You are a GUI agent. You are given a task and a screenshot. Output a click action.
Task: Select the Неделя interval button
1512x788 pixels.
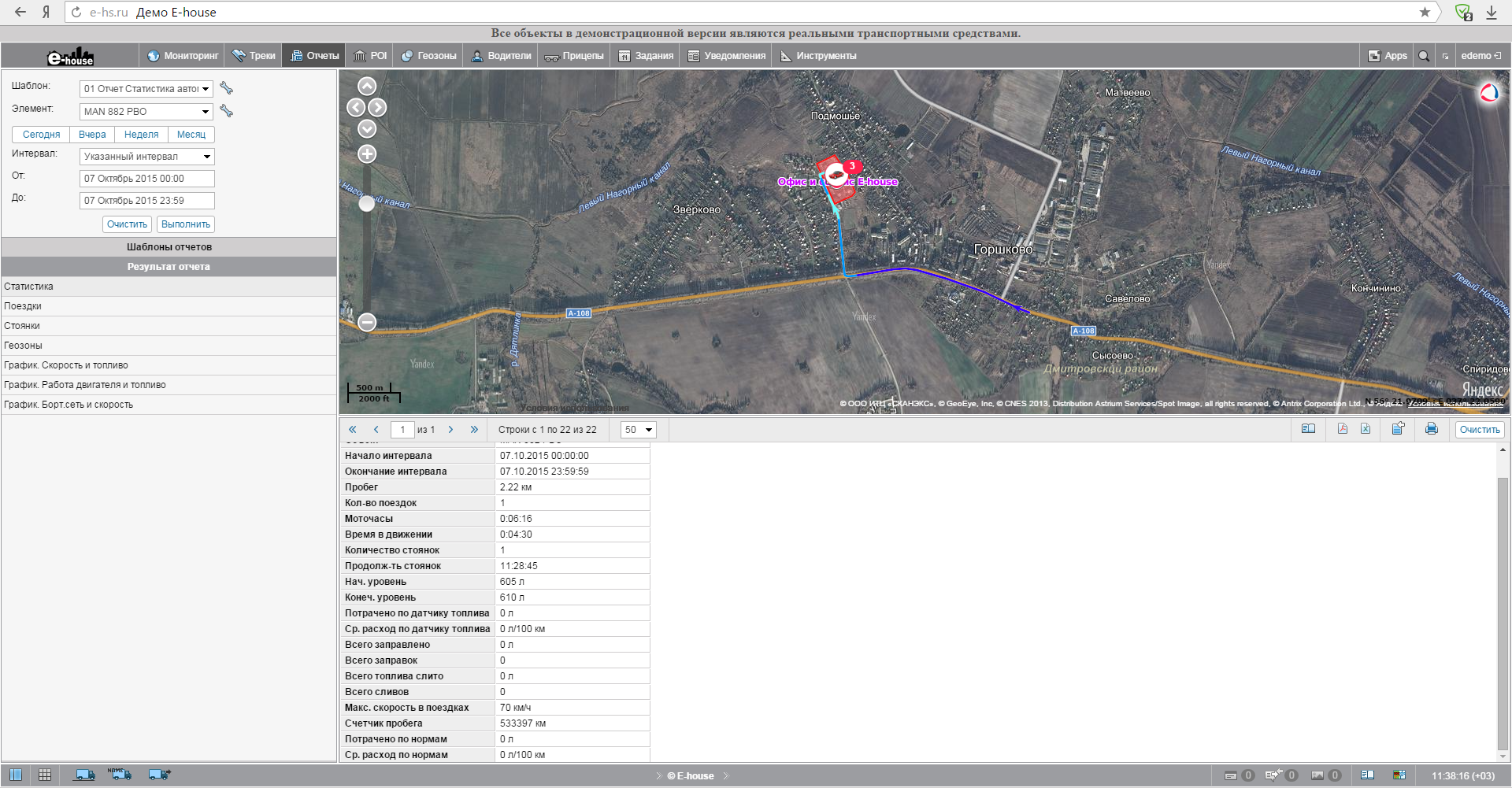coord(141,135)
